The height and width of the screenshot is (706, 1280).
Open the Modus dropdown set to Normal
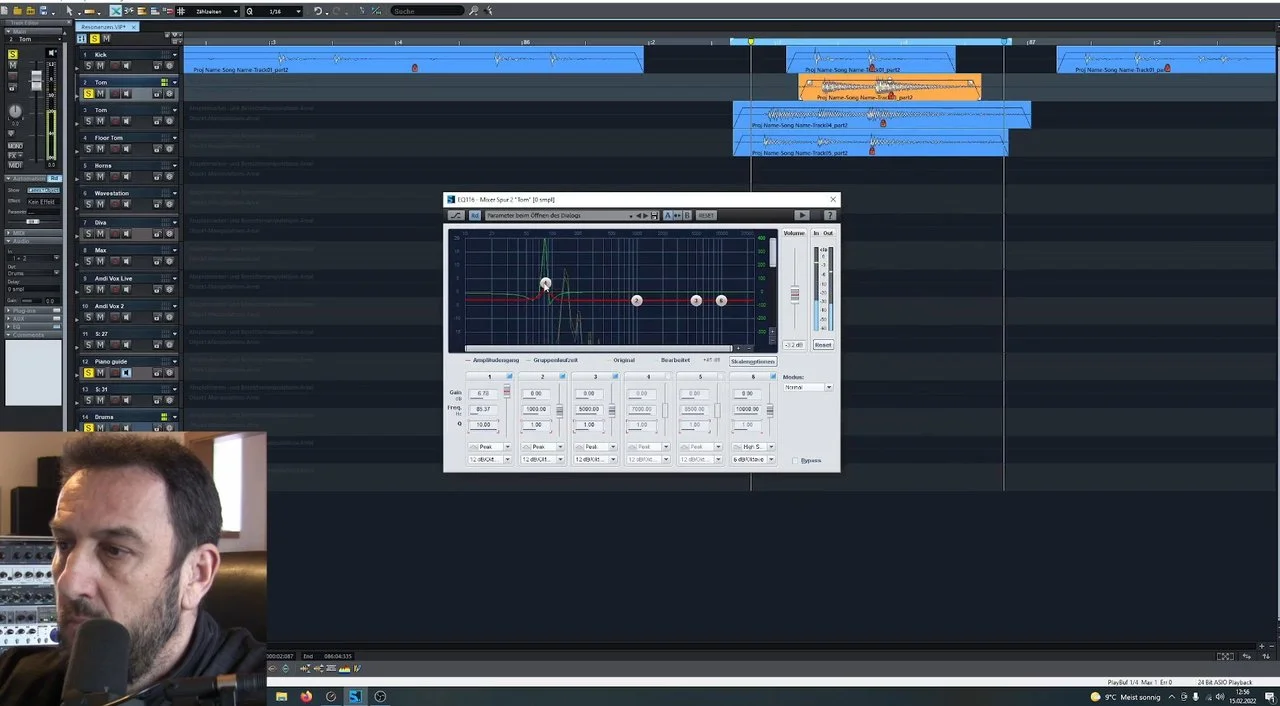808,387
